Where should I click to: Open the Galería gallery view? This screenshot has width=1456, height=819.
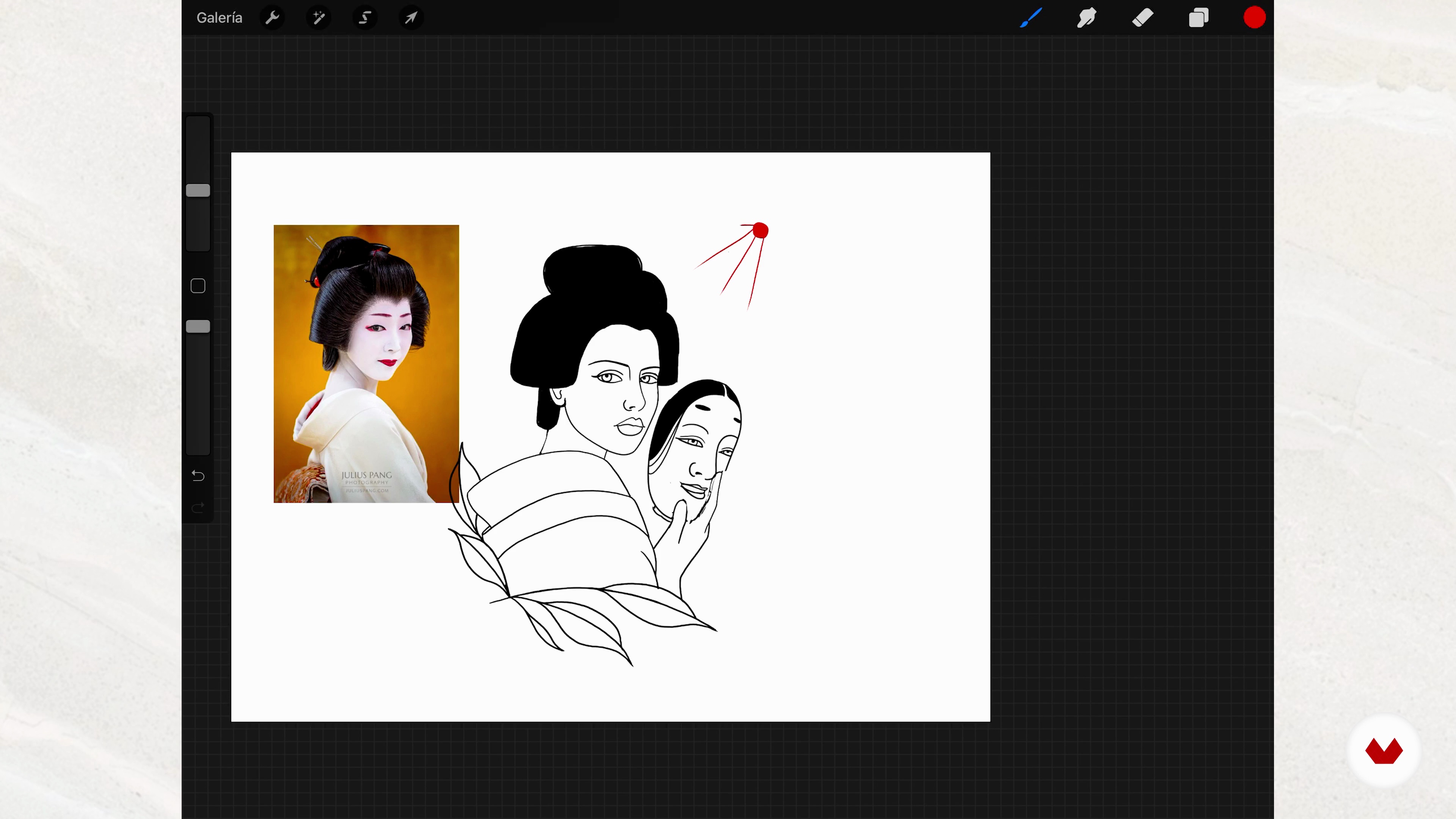click(x=219, y=17)
